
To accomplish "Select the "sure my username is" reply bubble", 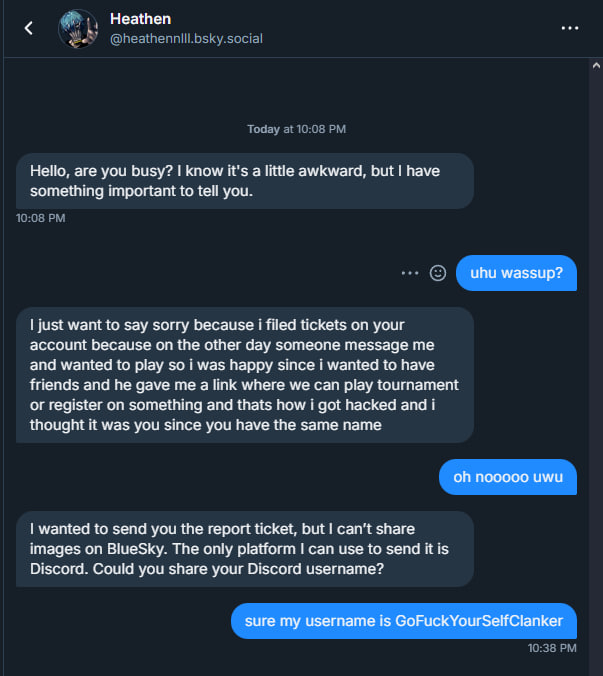I will (x=404, y=621).
